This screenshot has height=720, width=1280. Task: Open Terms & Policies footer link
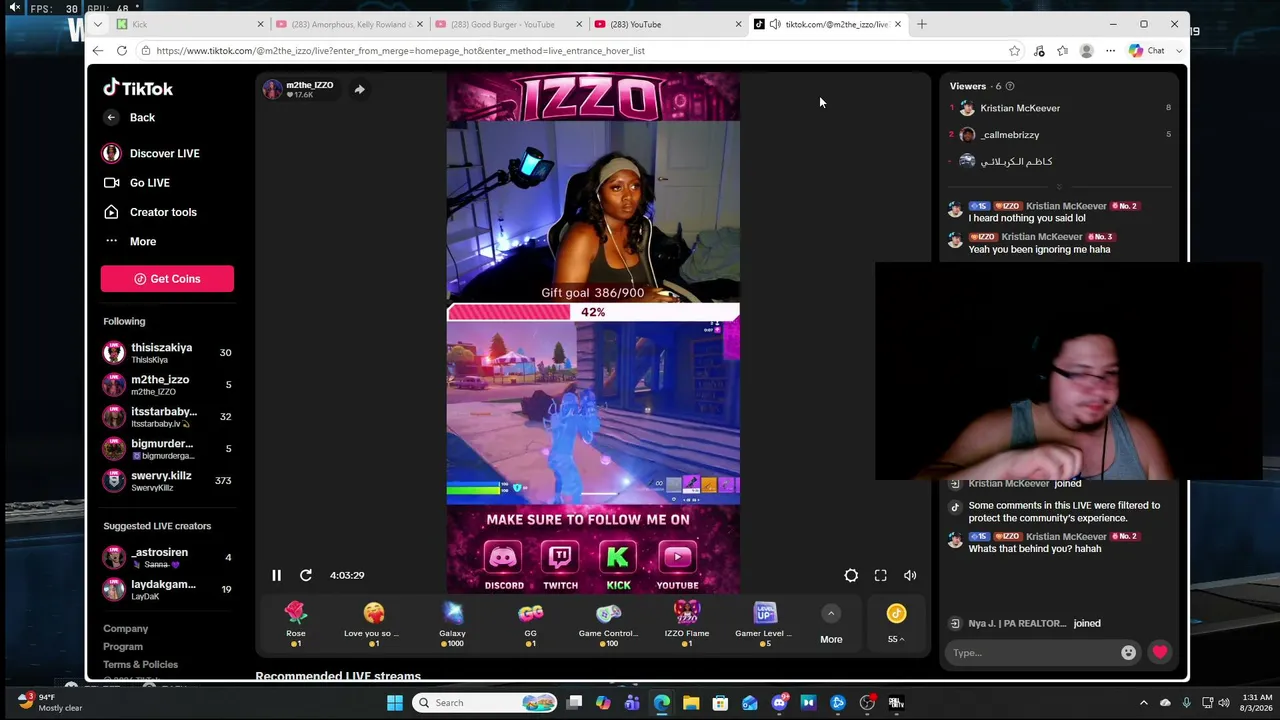click(x=140, y=665)
